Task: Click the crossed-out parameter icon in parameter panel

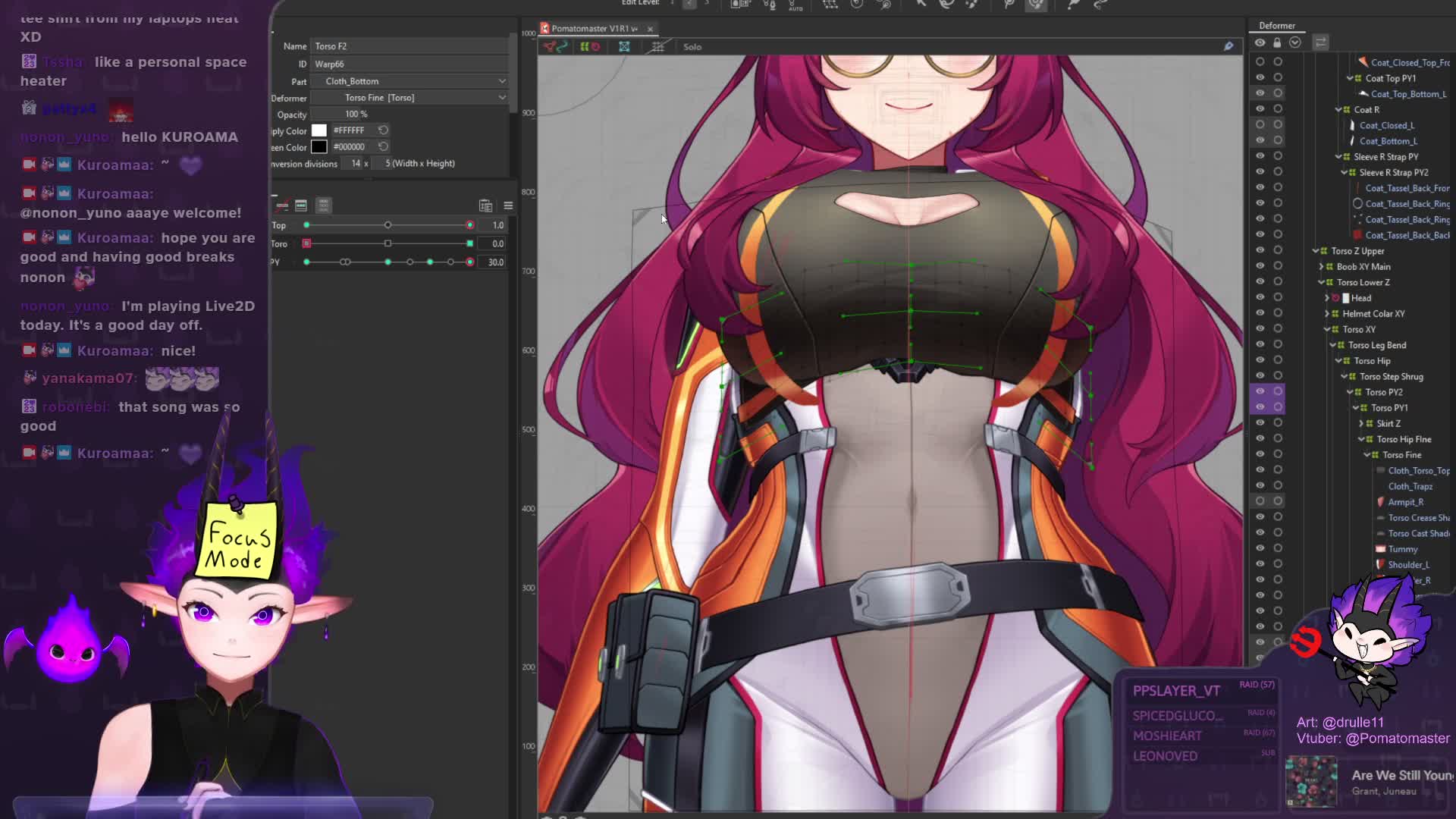Action: (282, 206)
